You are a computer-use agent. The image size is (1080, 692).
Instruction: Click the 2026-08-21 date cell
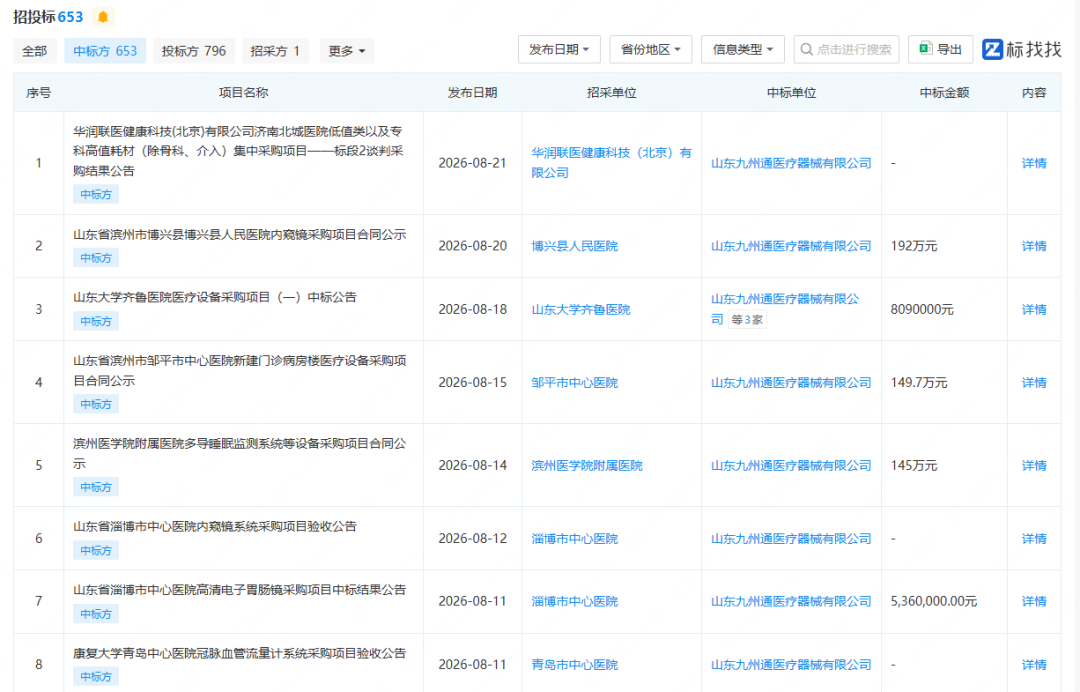point(472,163)
